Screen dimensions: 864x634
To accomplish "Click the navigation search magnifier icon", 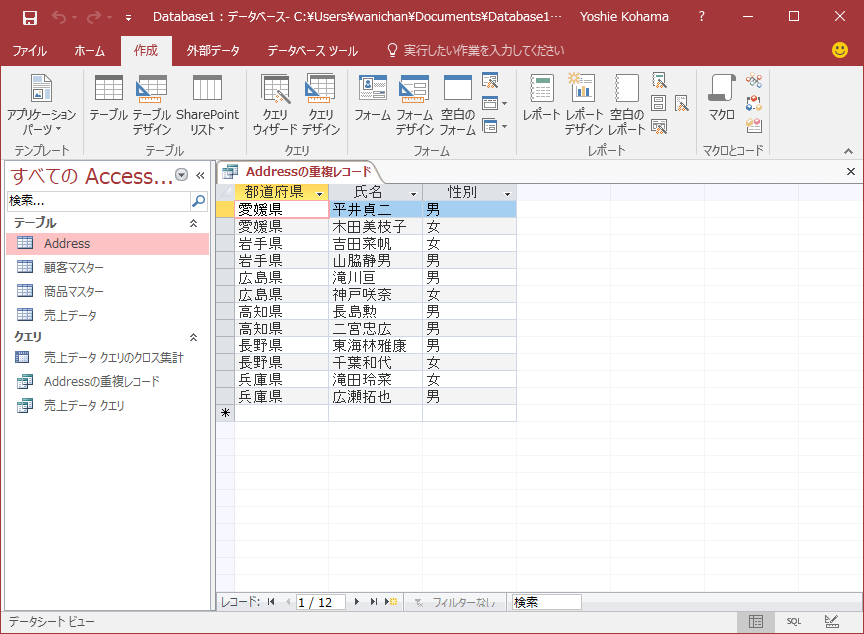I will 198,201.
